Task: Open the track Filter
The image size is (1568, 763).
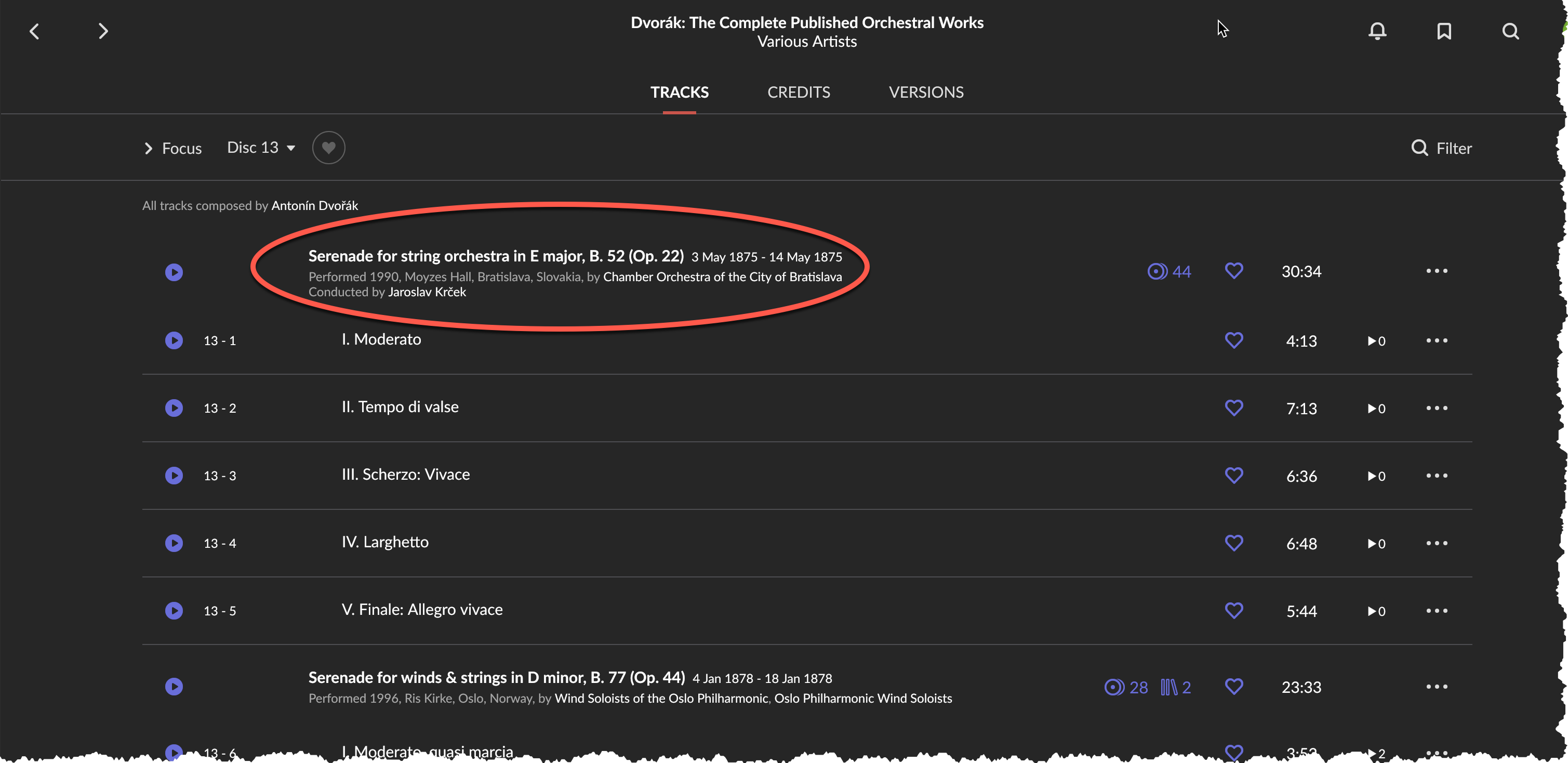Action: tap(1441, 148)
